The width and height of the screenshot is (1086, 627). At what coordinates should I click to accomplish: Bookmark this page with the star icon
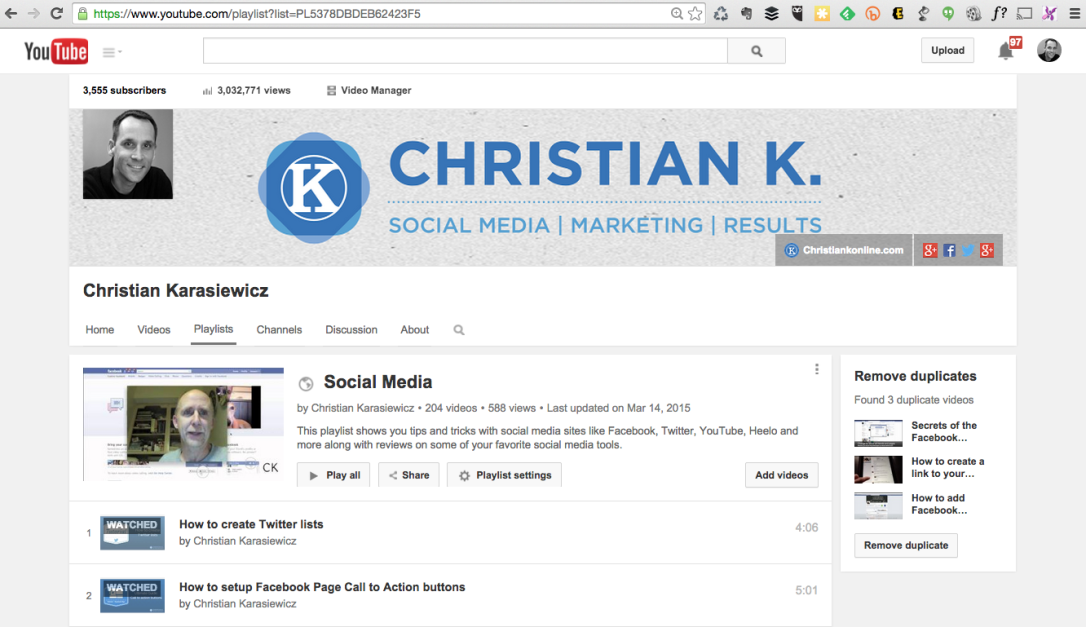tap(695, 13)
